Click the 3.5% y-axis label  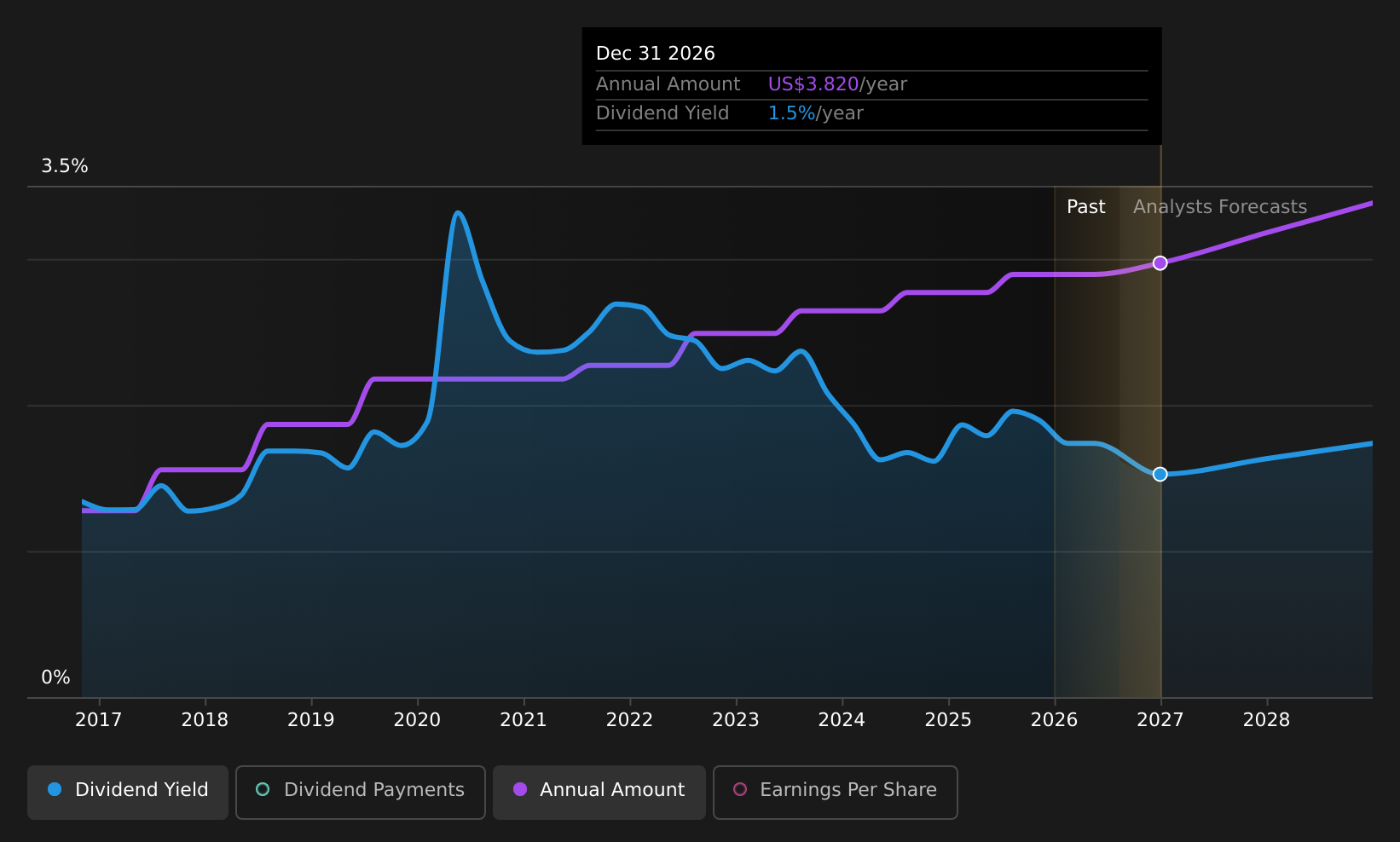[65, 165]
